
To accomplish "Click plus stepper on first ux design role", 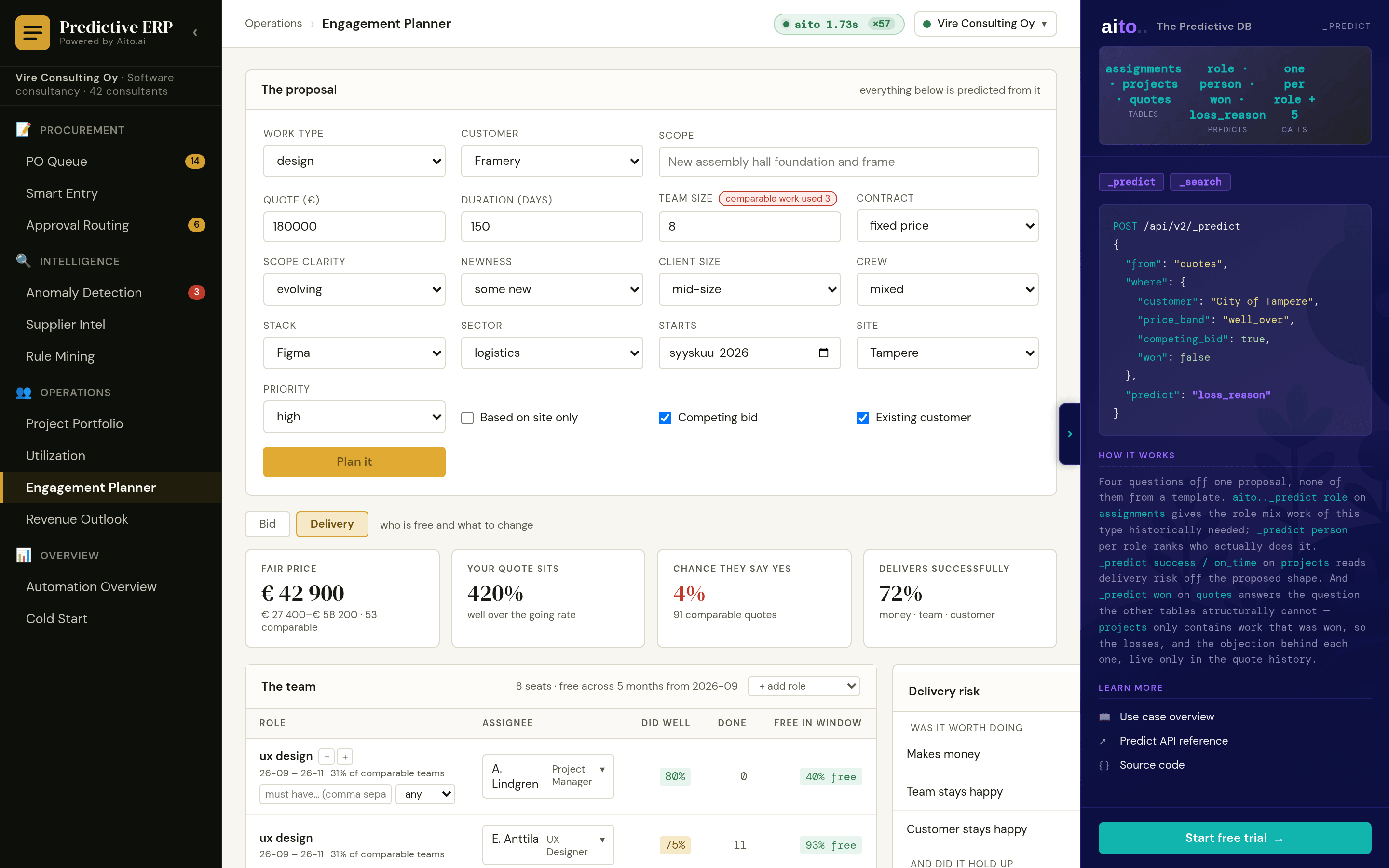I will [x=345, y=757].
